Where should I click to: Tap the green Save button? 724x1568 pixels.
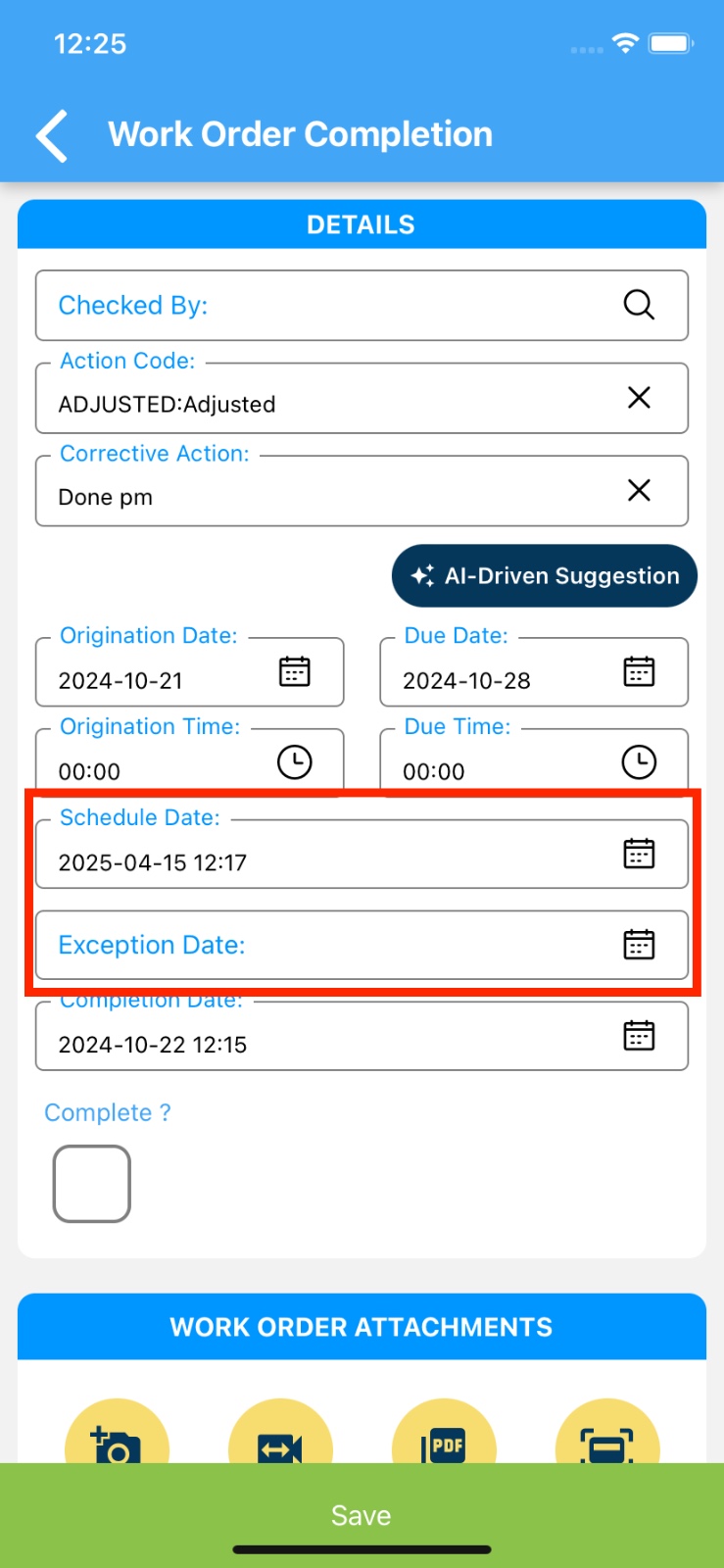(362, 1515)
